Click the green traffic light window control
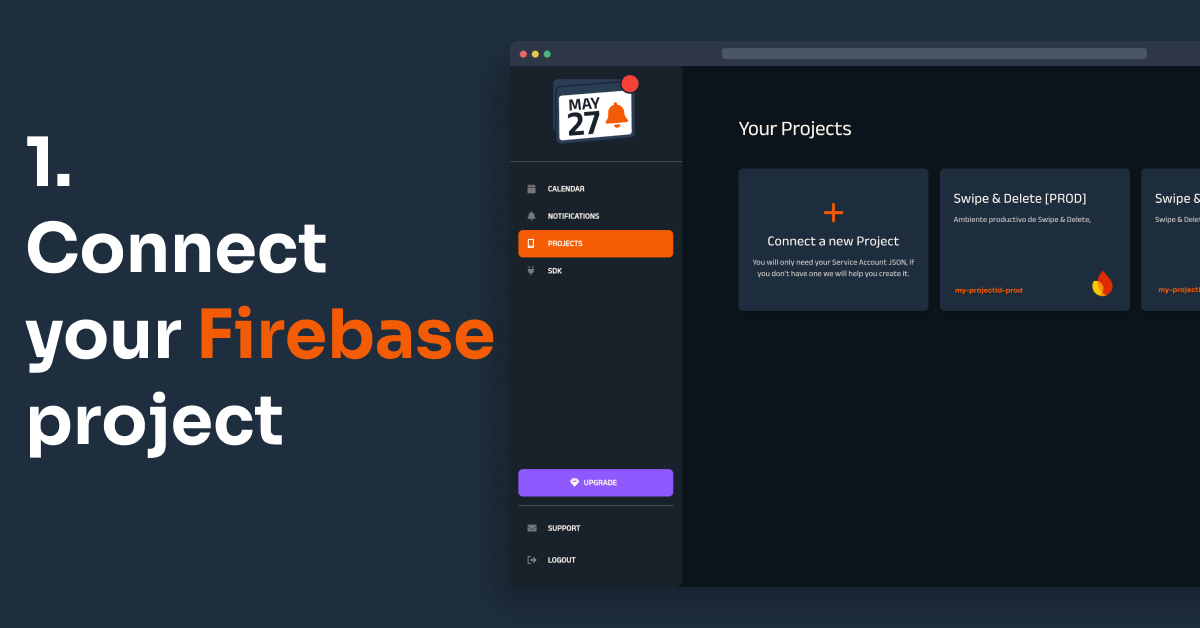Screen dimensions: 1200x628 point(547,53)
